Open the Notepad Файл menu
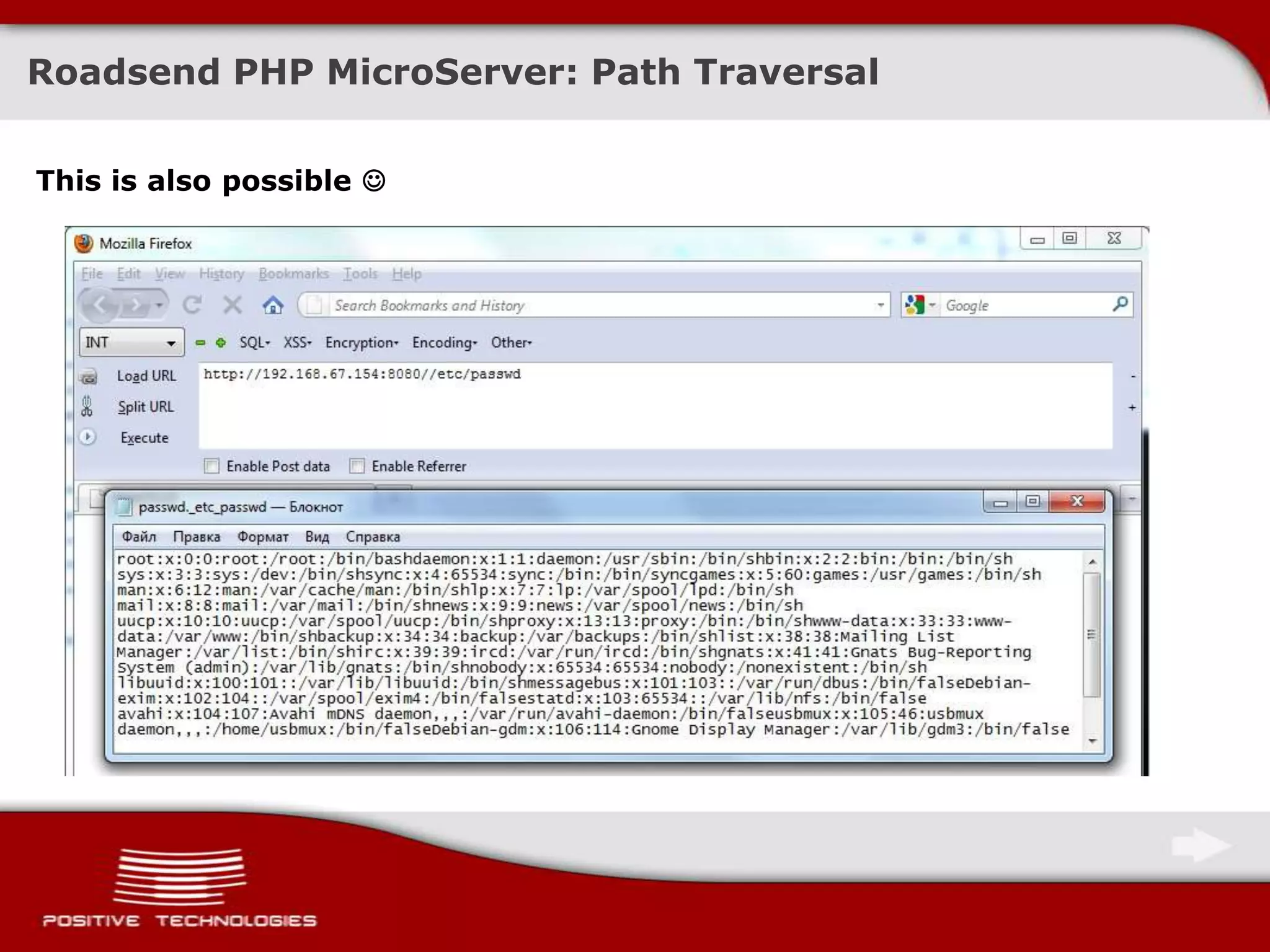 139,537
